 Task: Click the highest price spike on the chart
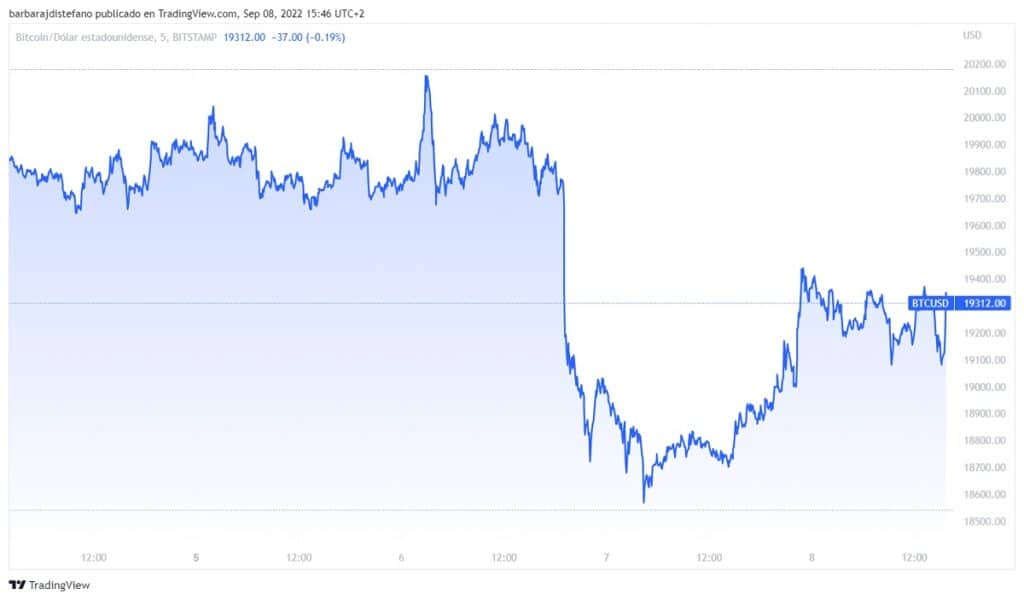pyautogui.click(x=427, y=77)
